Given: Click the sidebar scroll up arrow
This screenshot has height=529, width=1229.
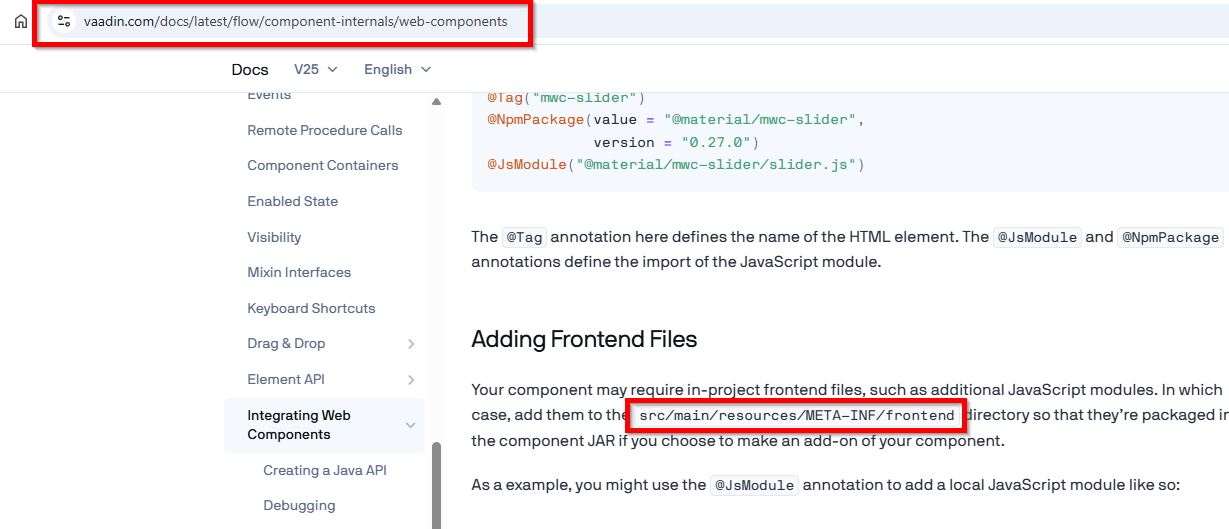Looking at the screenshot, I should pyautogui.click(x=436, y=101).
